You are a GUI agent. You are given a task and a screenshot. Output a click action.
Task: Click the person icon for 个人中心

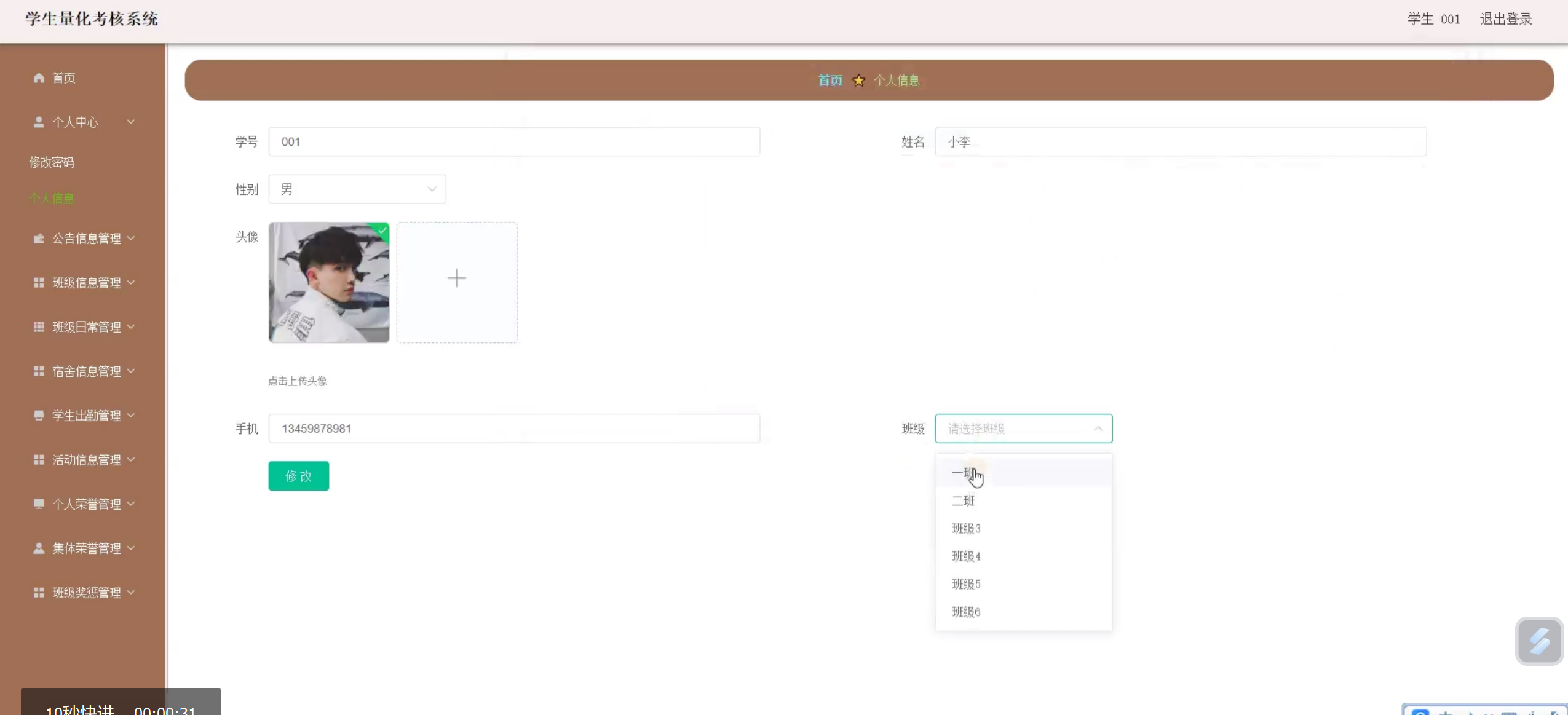(39, 122)
